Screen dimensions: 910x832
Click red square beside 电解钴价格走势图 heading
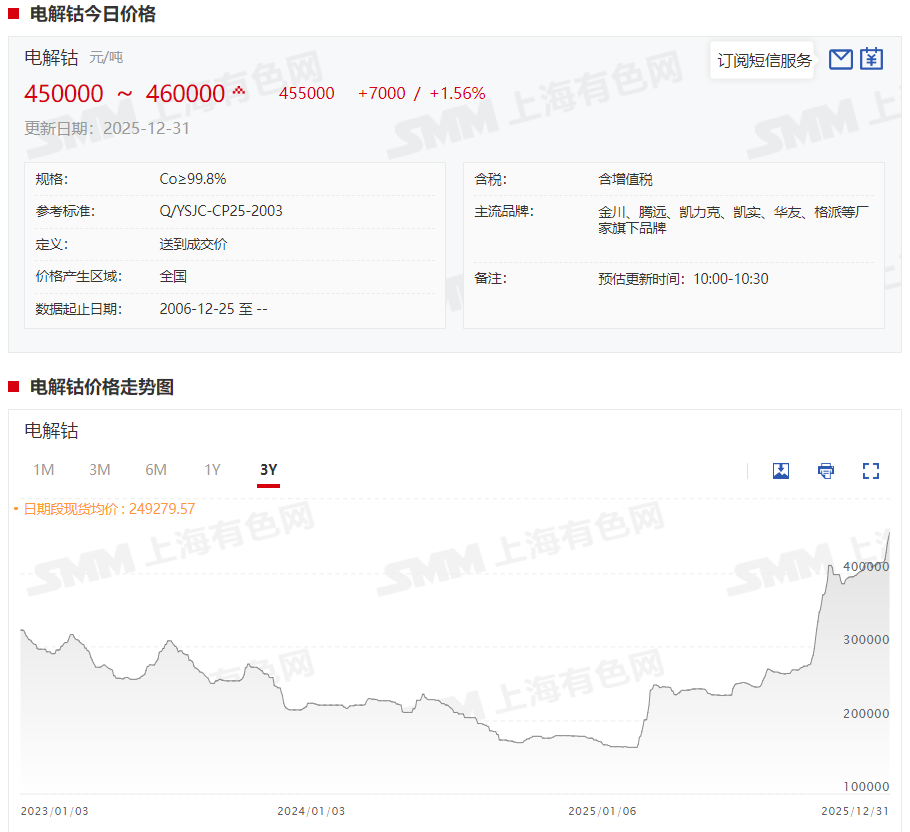tap(13, 387)
